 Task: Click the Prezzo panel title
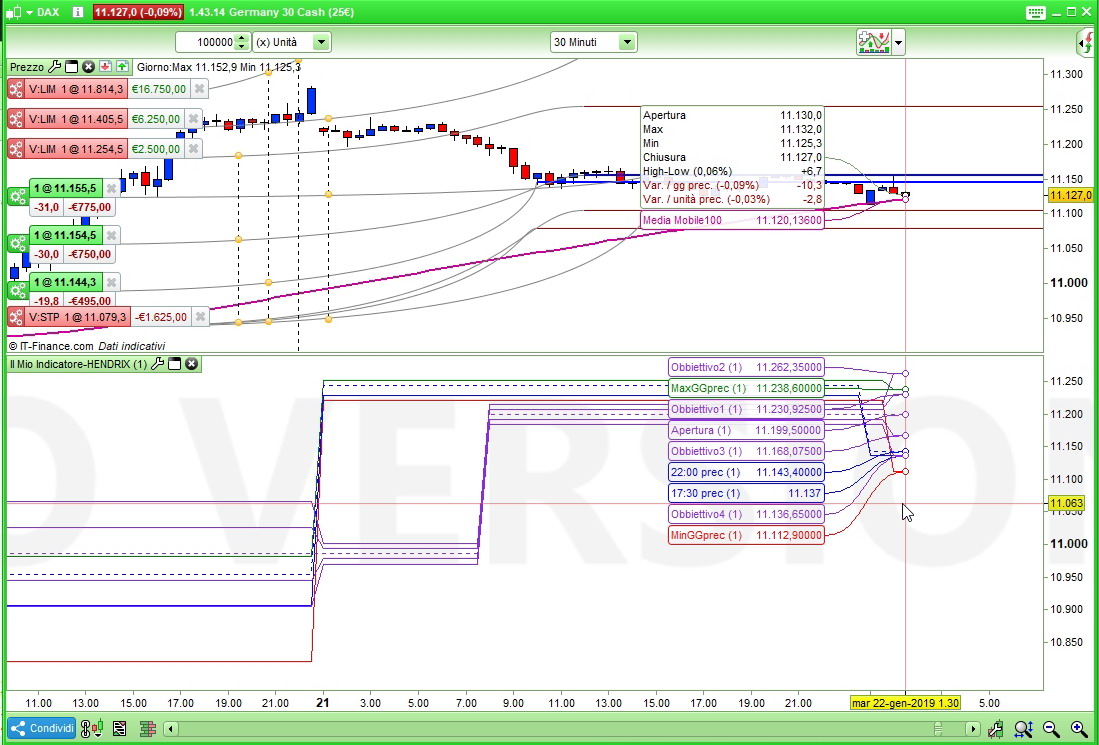27,67
